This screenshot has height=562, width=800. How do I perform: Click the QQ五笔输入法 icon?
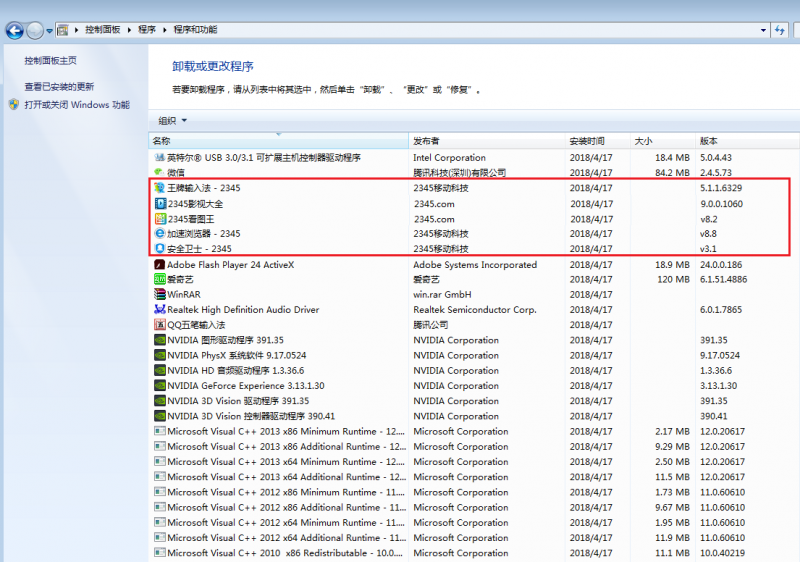click(x=160, y=324)
